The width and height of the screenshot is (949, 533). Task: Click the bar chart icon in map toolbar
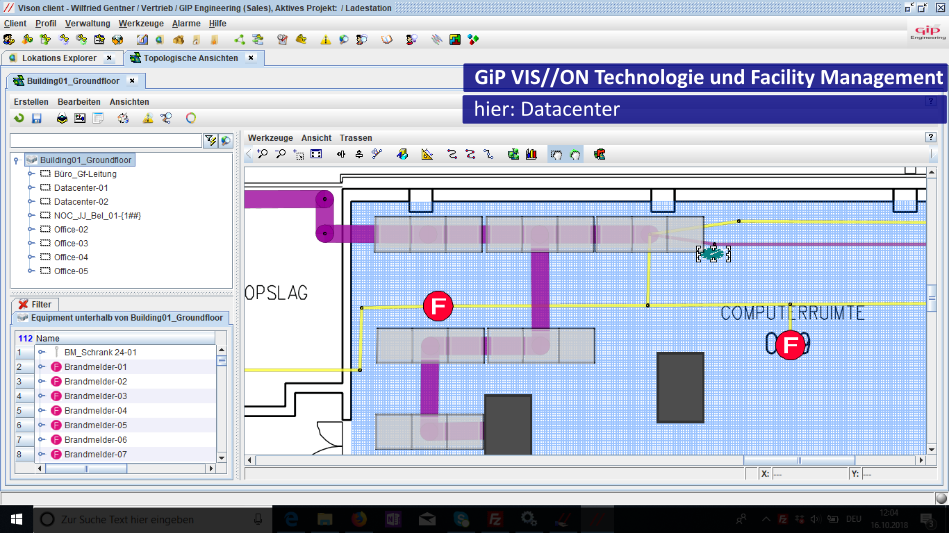[531, 154]
